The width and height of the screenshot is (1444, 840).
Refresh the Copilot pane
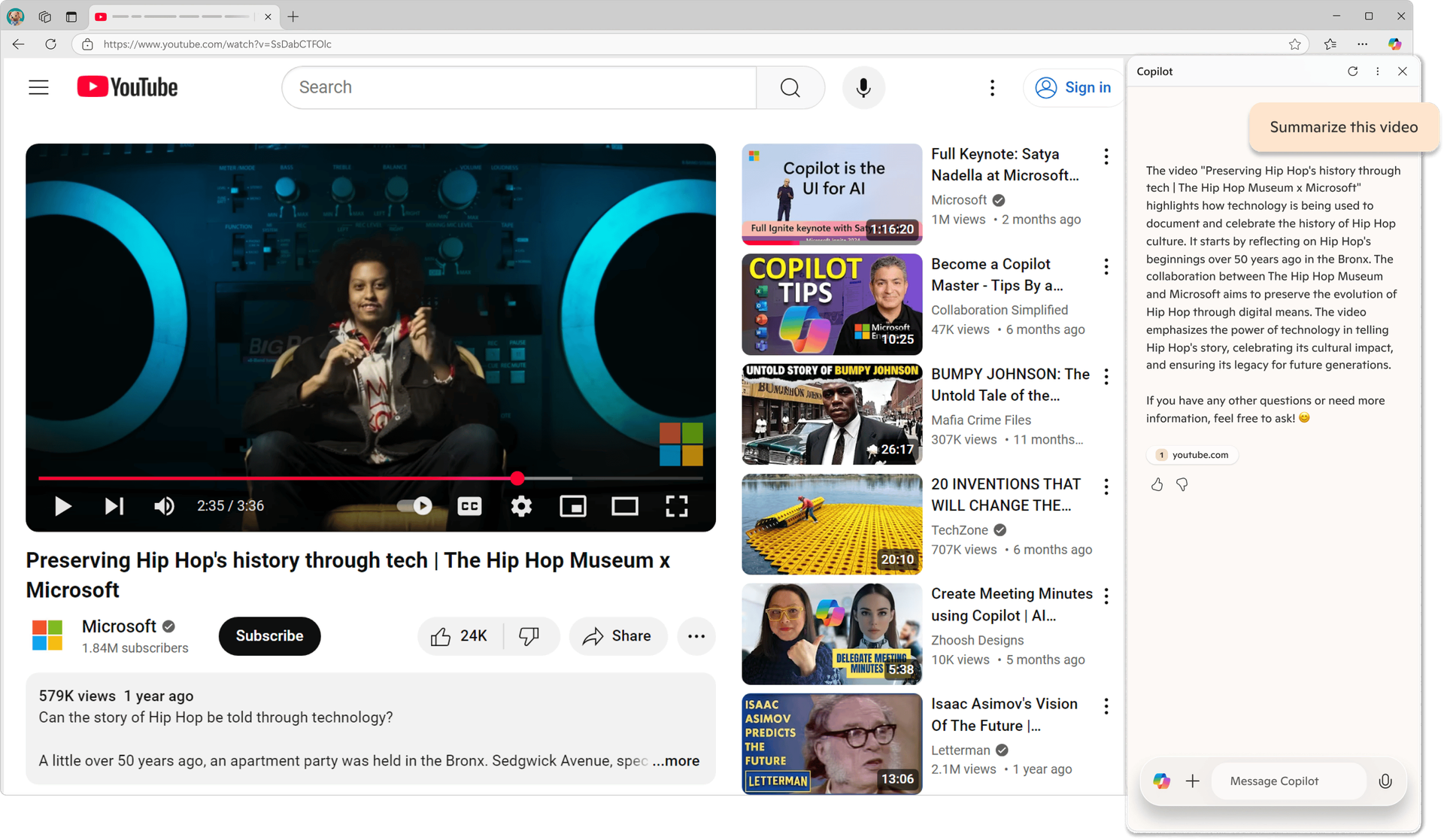1352,71
